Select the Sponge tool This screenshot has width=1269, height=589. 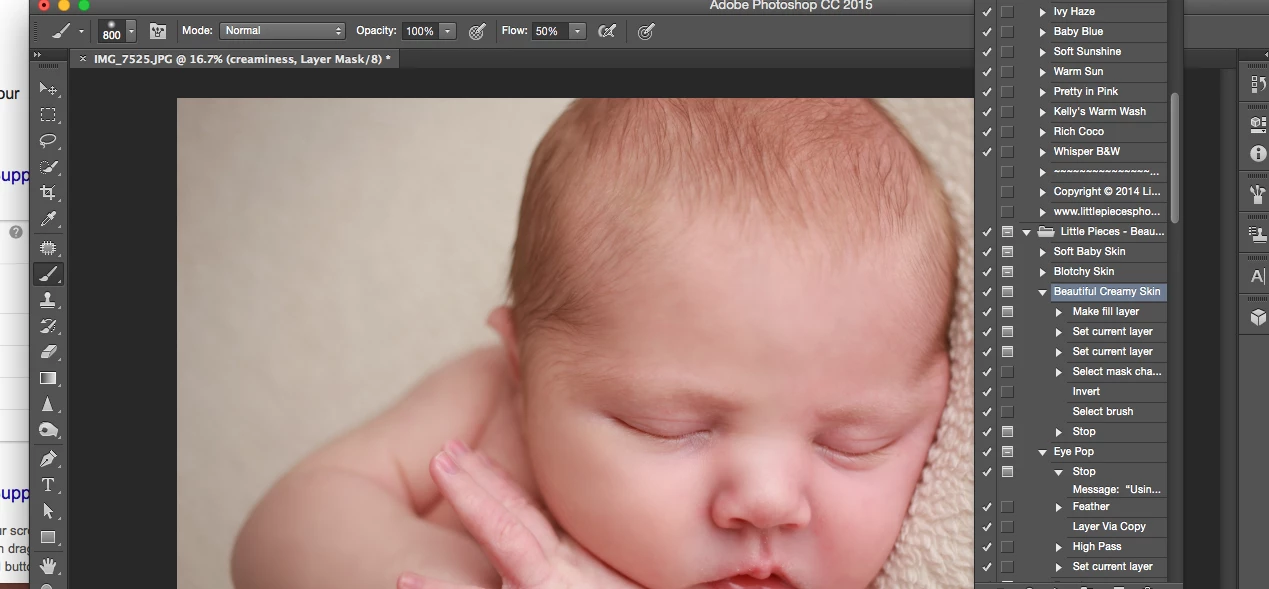[x=48, y=430]
